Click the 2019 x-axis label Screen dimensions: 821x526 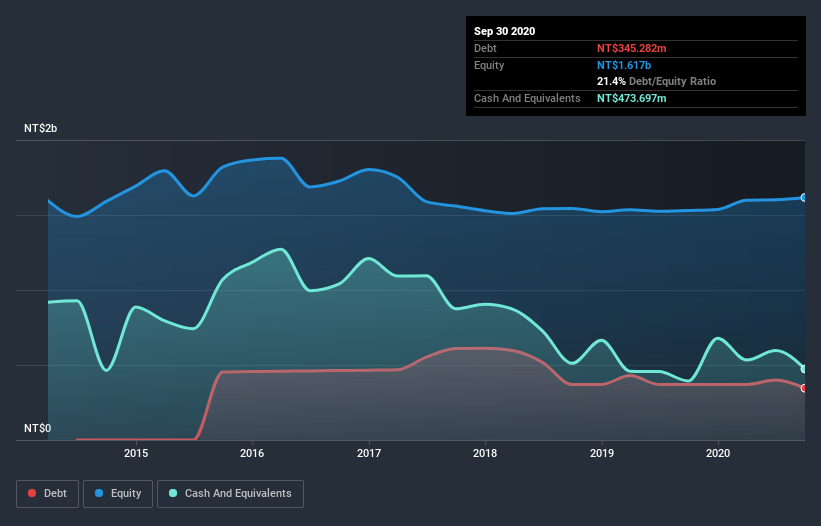click(x=602, y=453)
